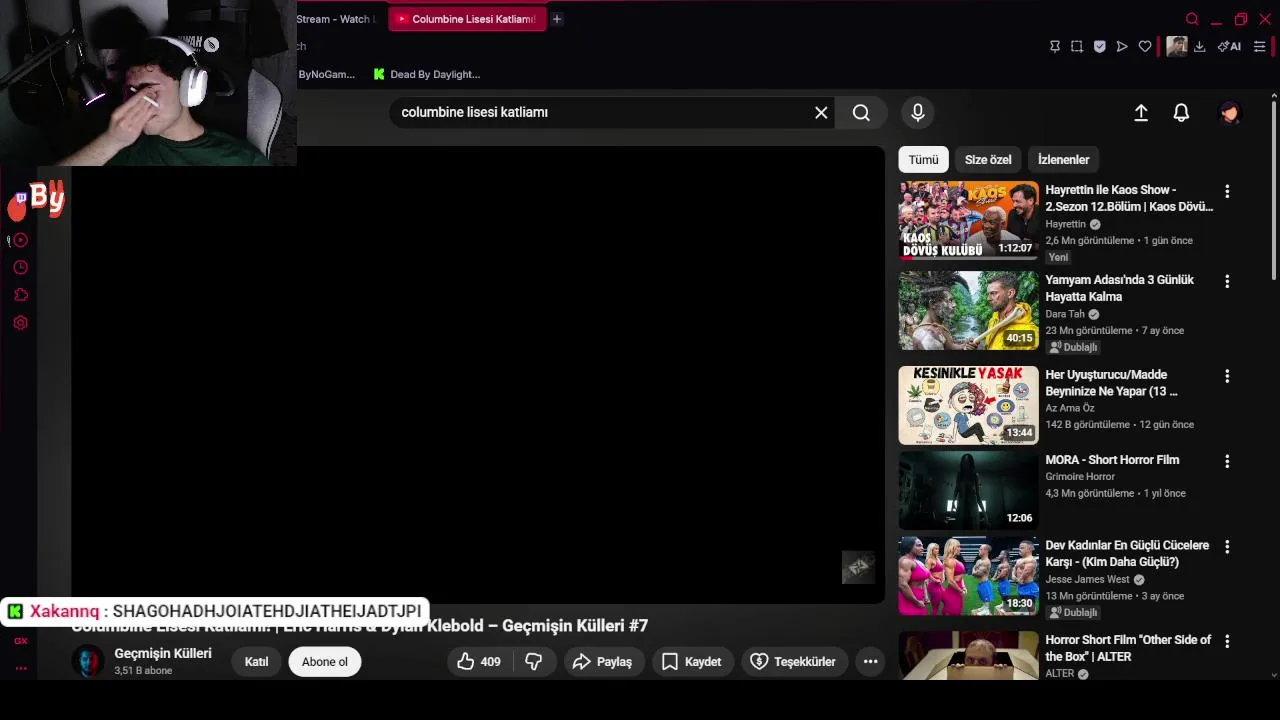Click the pinboard pin icon in toolbar
The width and height of the screenshot is (1280, 720).
coord(1054,46)
